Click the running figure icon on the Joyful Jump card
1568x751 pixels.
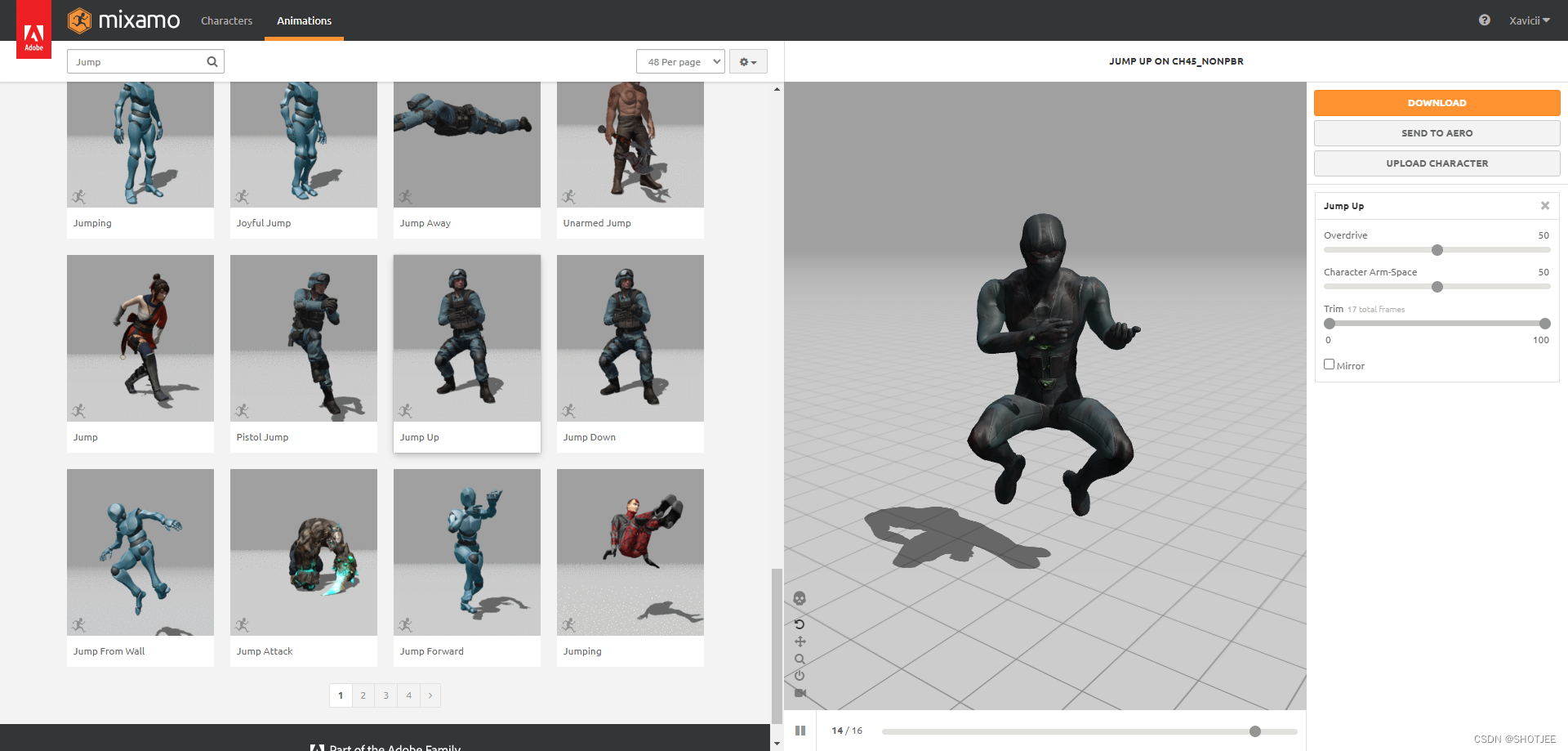tap(242, 197)
